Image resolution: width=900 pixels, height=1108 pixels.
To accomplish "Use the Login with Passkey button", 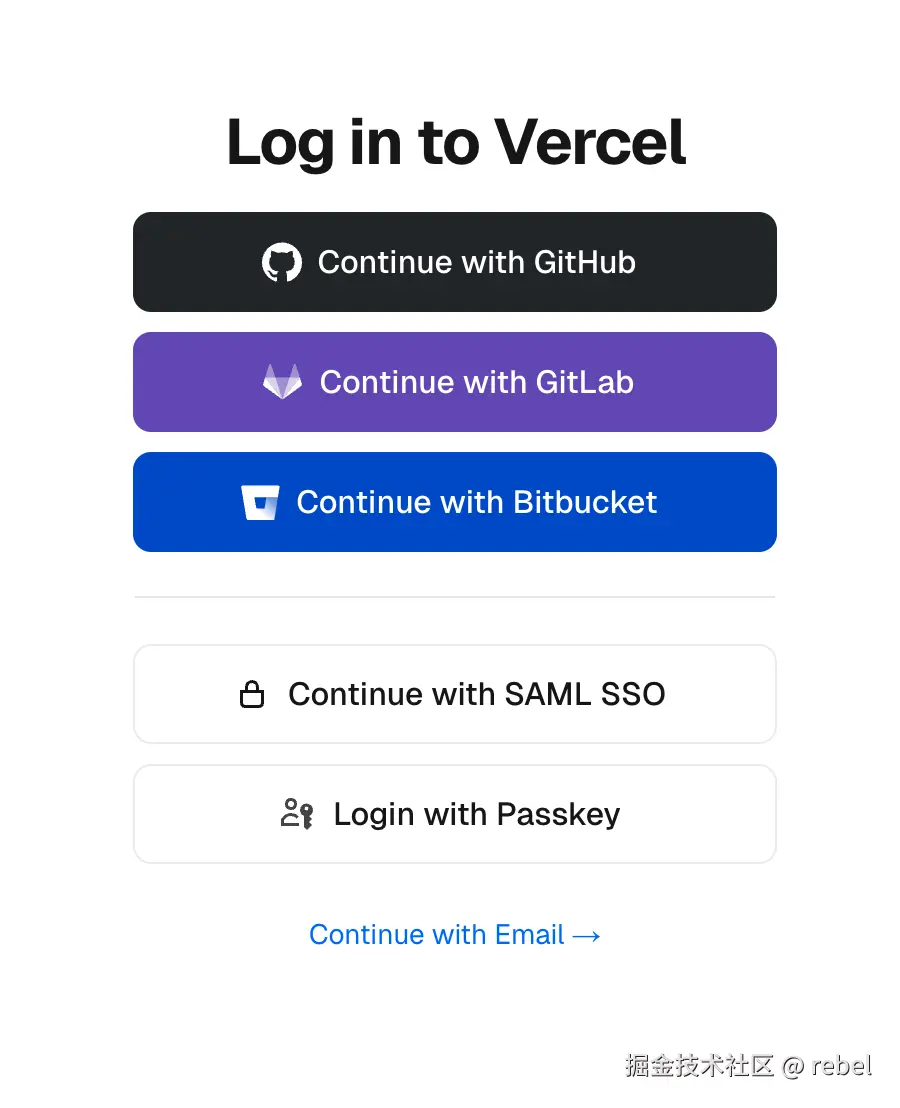I will coord(455,814).
